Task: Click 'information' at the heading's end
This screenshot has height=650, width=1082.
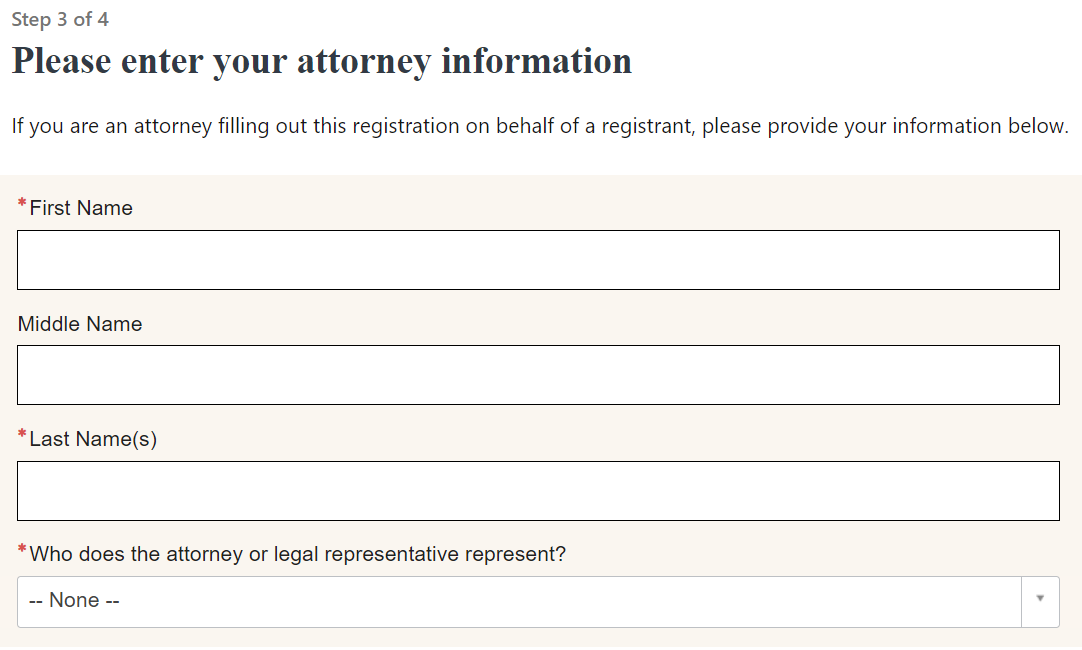Action: click(536, 61)
